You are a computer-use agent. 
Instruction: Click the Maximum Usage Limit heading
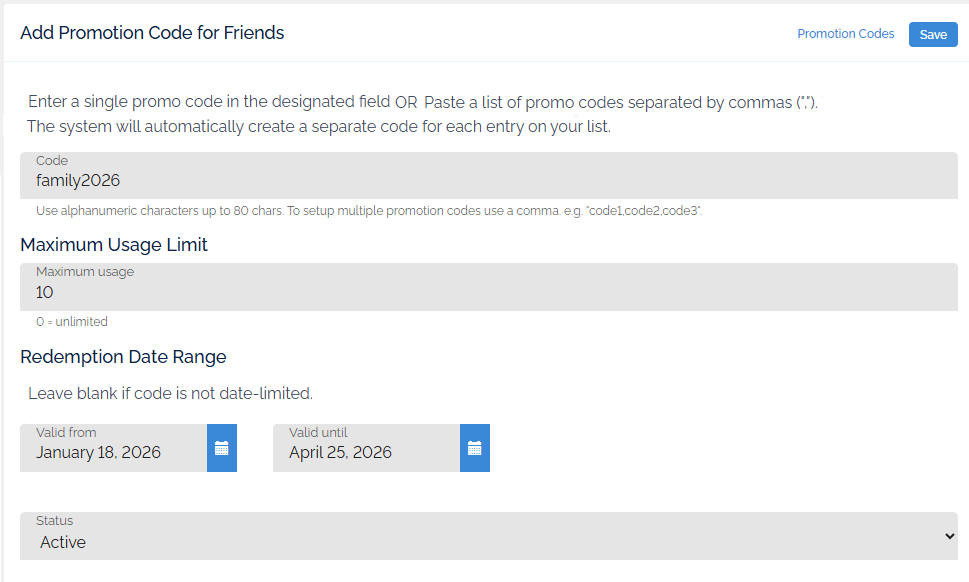pos(114,245)
